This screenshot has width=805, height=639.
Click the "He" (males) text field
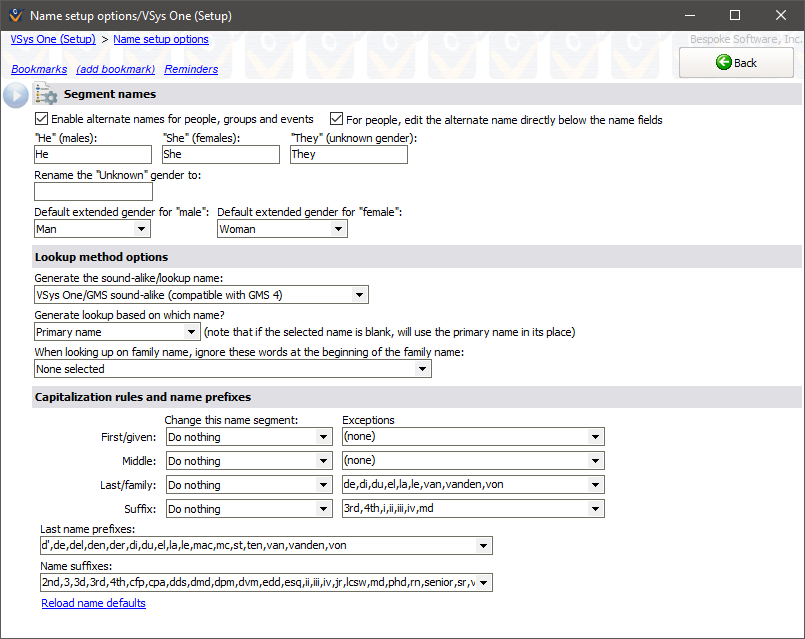click(92, 155)
